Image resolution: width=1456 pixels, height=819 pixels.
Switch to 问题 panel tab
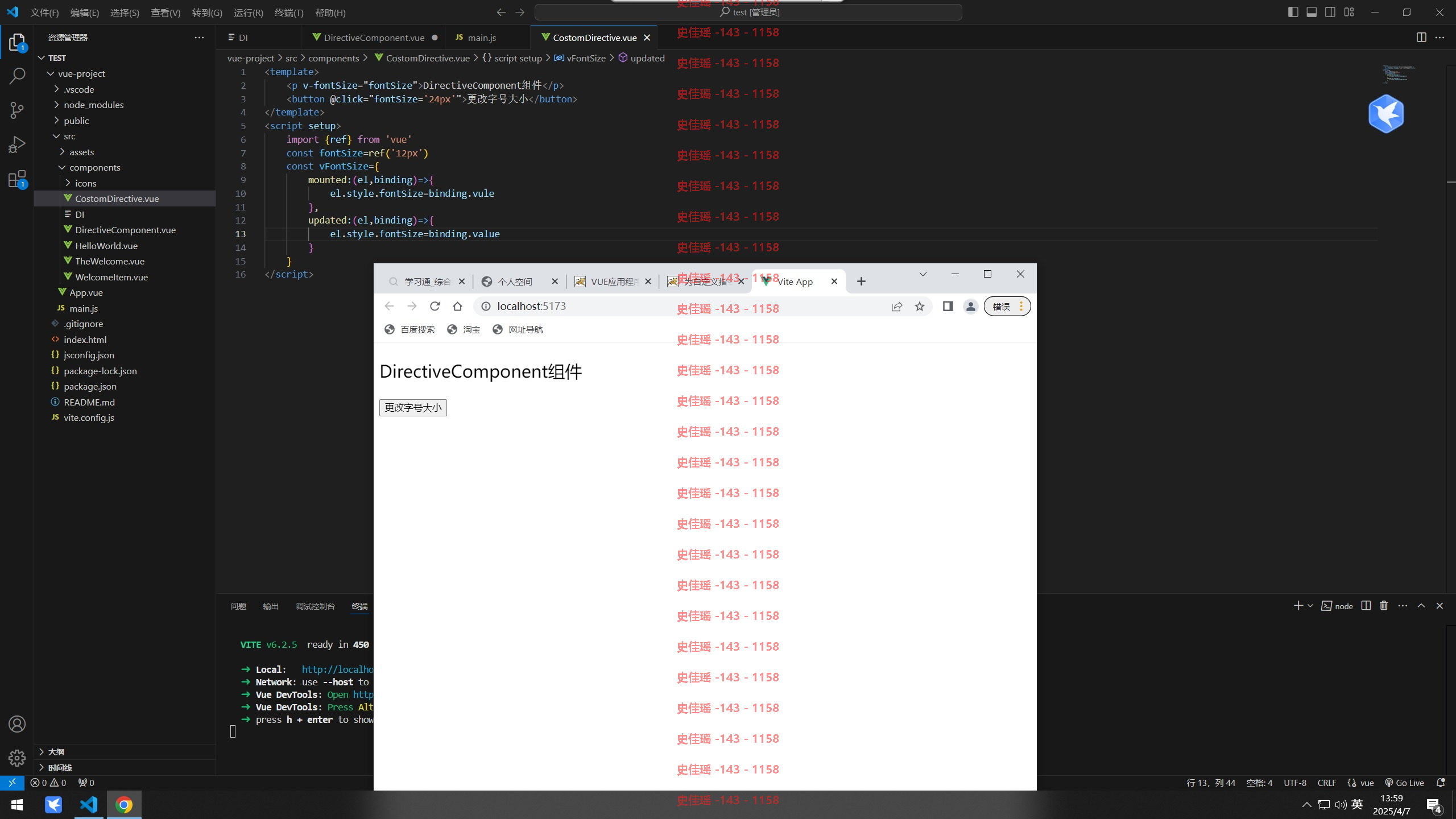238,606
